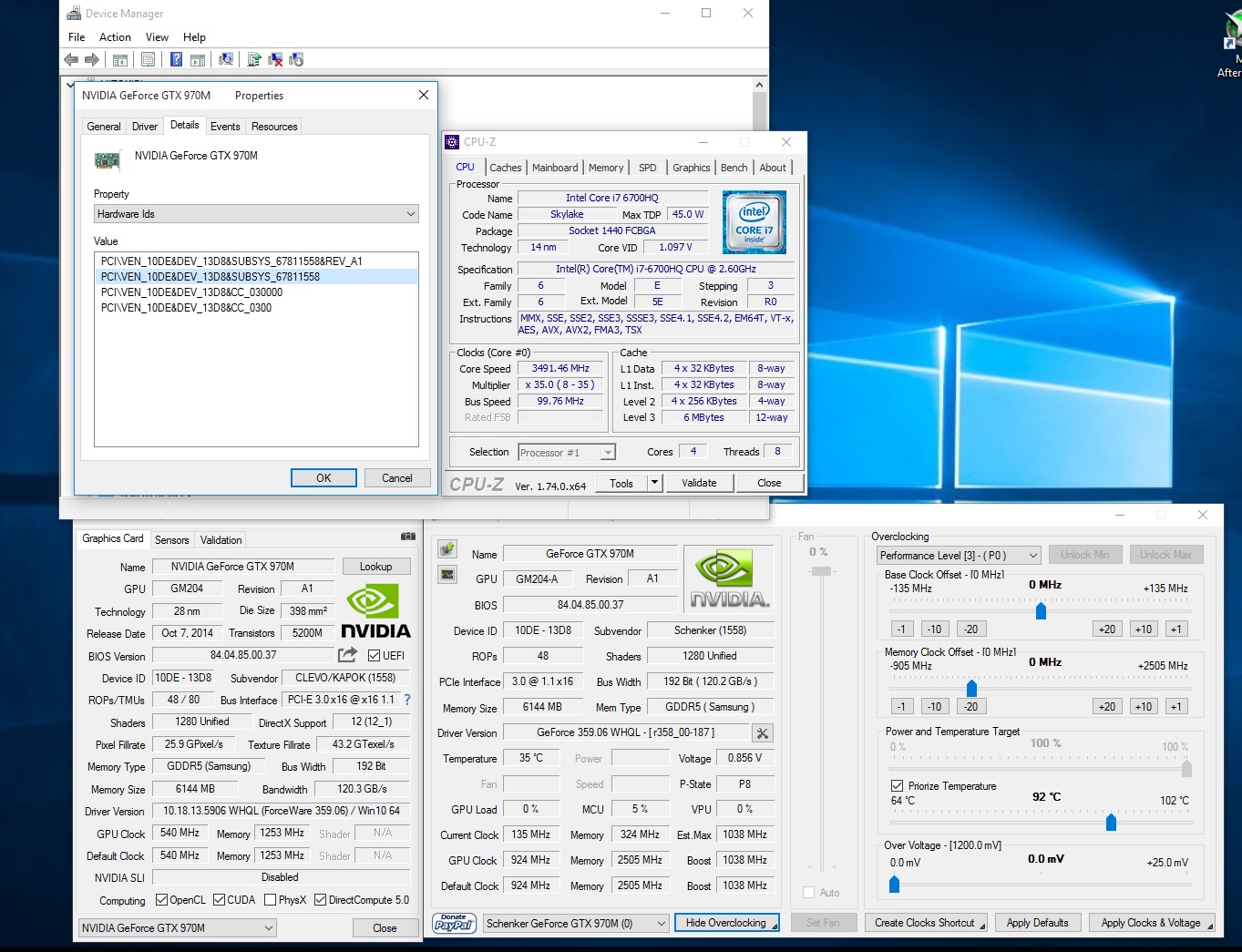Click the Memory Clock Offset slider handle
The width and height of the screenshot is (1242, 952).
point(971,688)
